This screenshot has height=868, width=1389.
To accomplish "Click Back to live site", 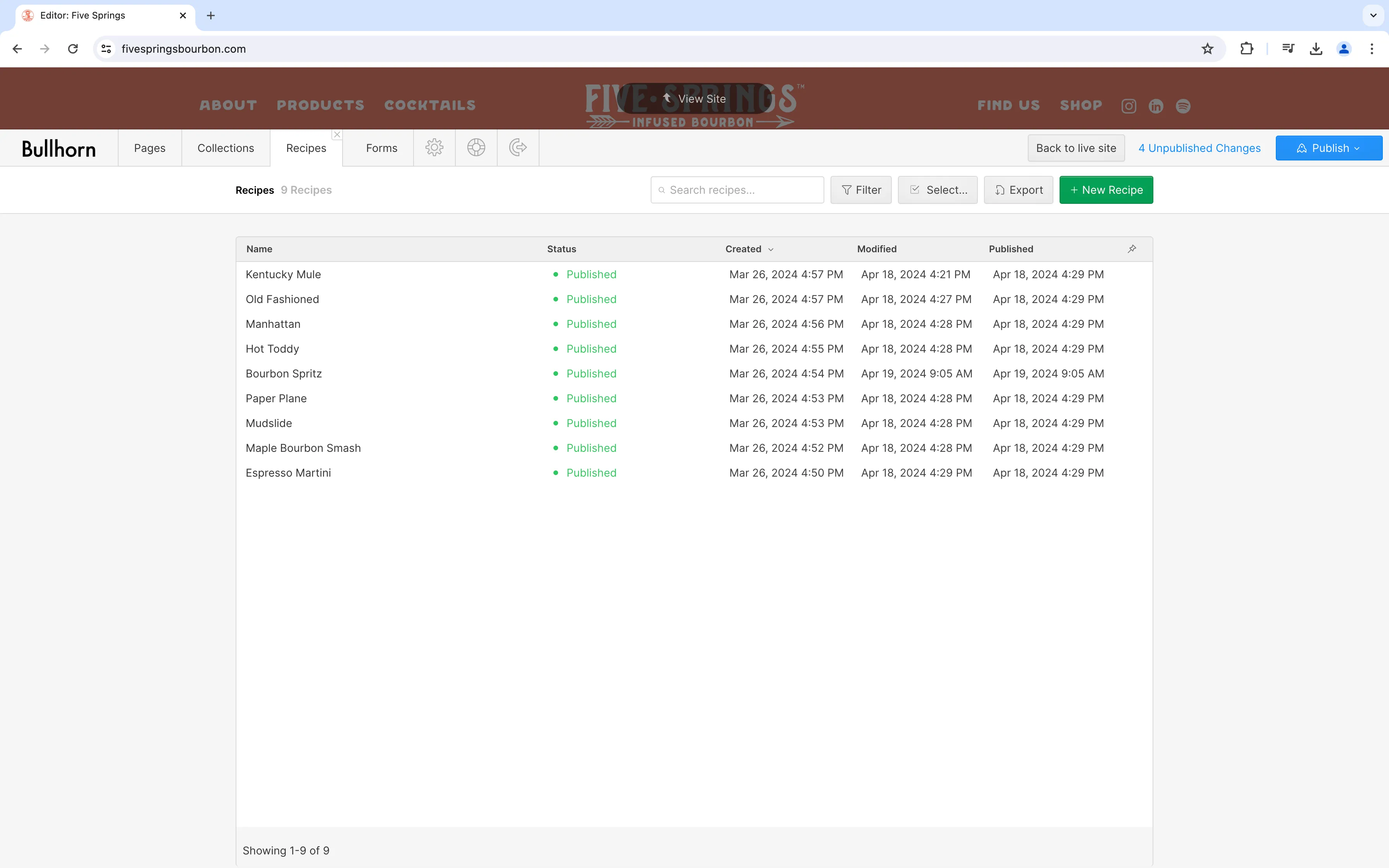I will tap(1075, 148).
